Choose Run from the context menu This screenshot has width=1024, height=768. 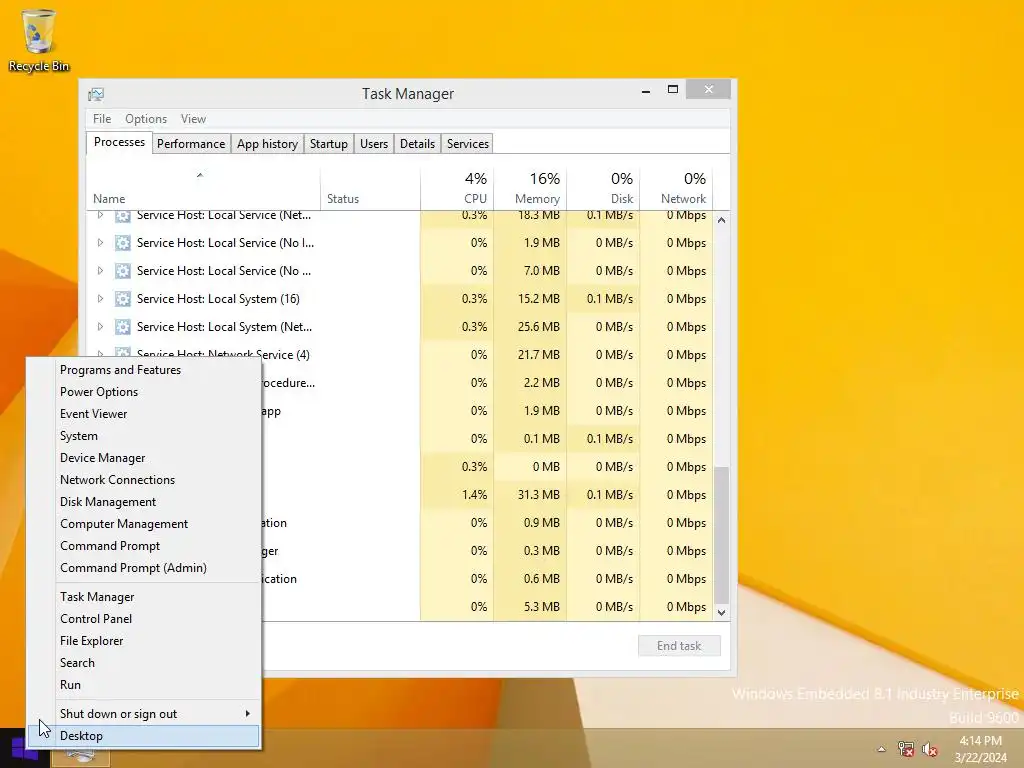coord(144,685)
